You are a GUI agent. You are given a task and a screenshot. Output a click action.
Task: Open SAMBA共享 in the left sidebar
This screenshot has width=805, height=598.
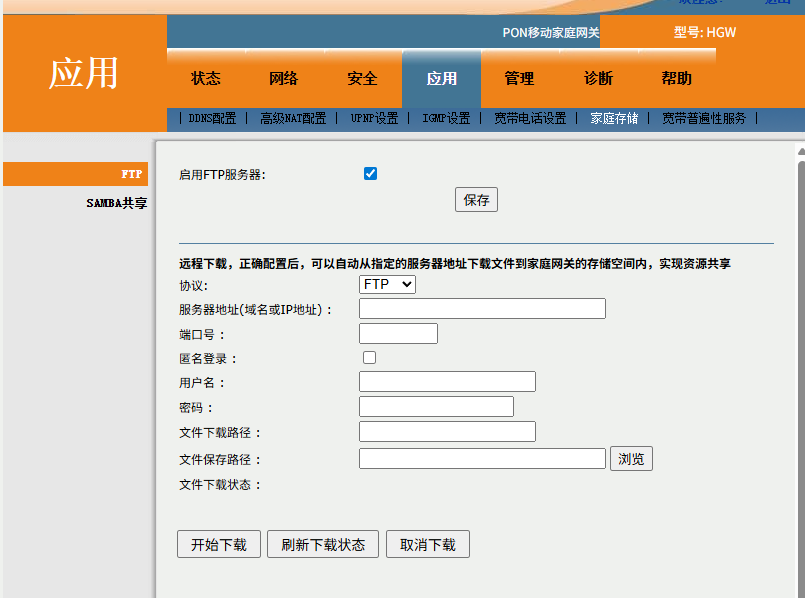tap(116, 203)
